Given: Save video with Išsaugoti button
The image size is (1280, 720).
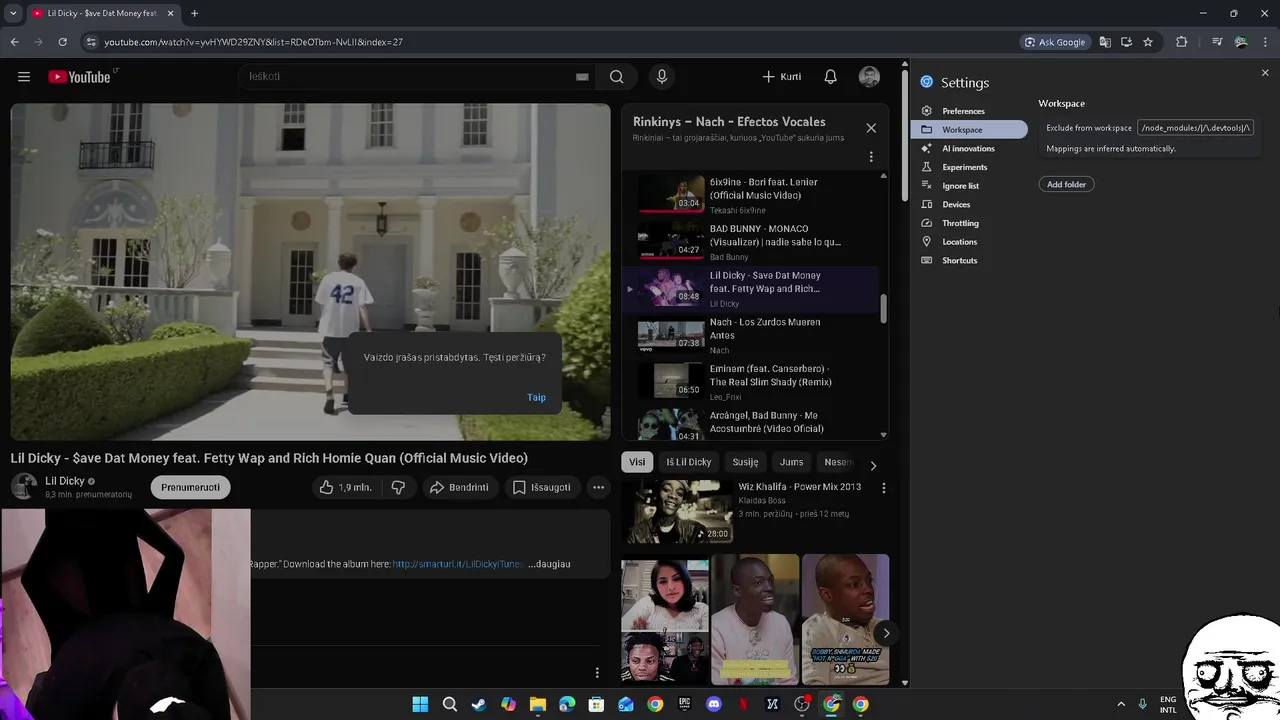Looking at the screenshot, I should click(x=541, y=487).
